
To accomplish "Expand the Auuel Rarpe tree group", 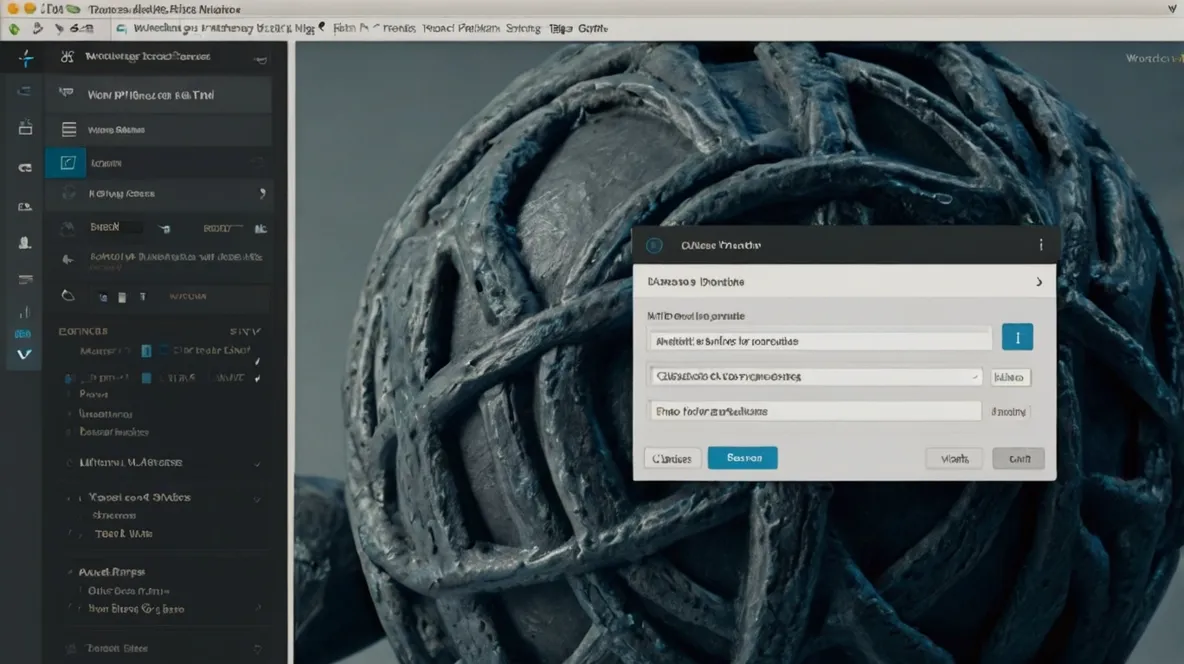I will (69, 572).
